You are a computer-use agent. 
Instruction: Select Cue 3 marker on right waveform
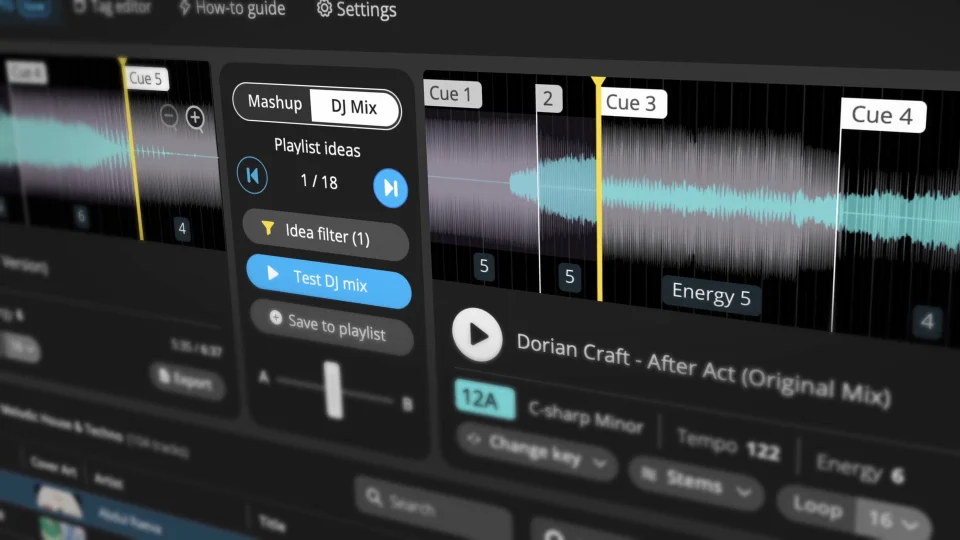point(632,103)
